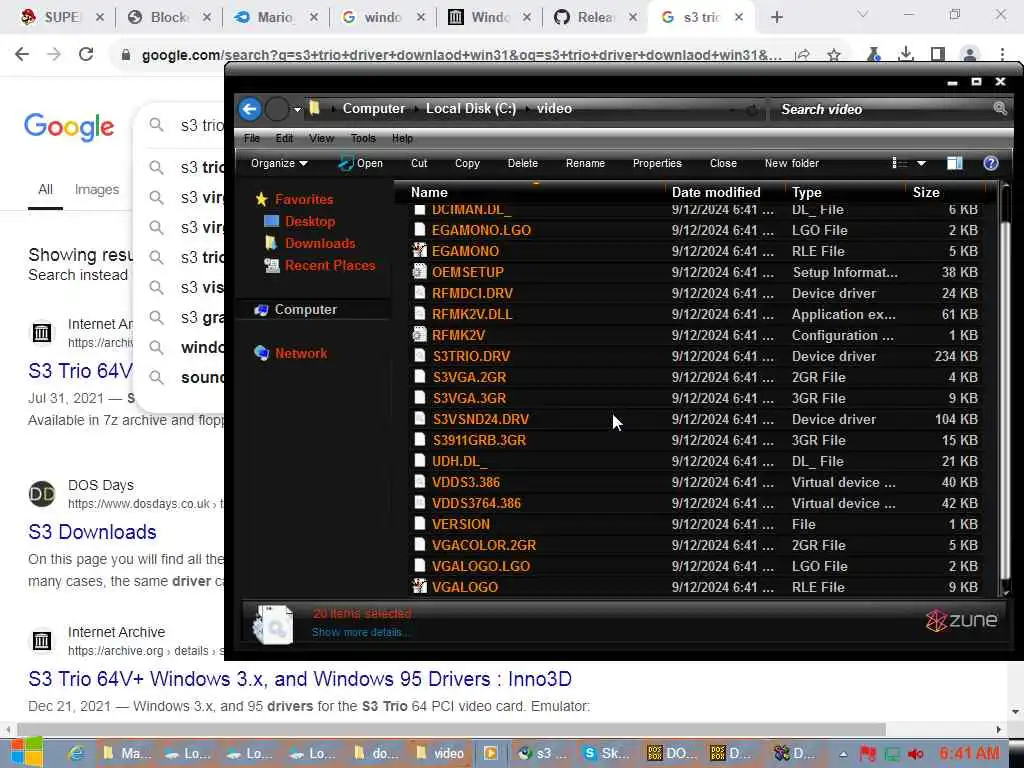Click the blue Back arrow in Explorer
This screenshot has width=1024, height=768.
250,109
